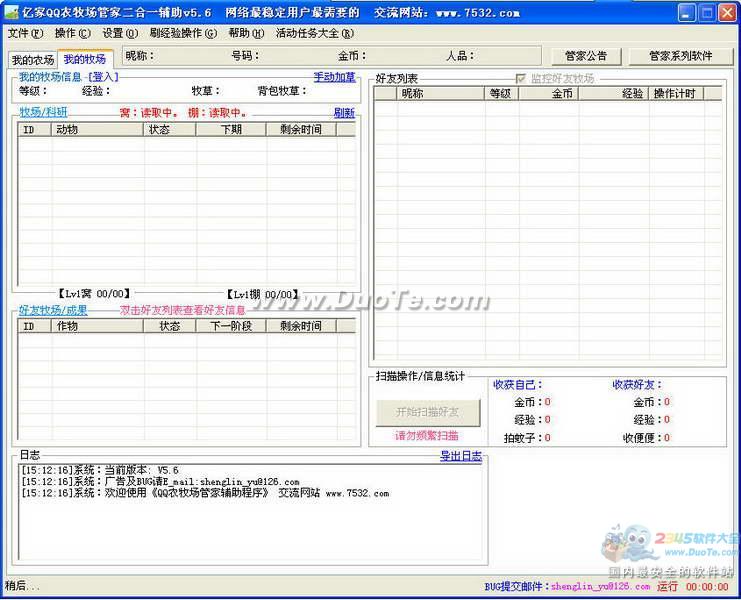The image size is (741, 600).
Task: Click the 状态 header in animal table
Action: pos(170,129)
